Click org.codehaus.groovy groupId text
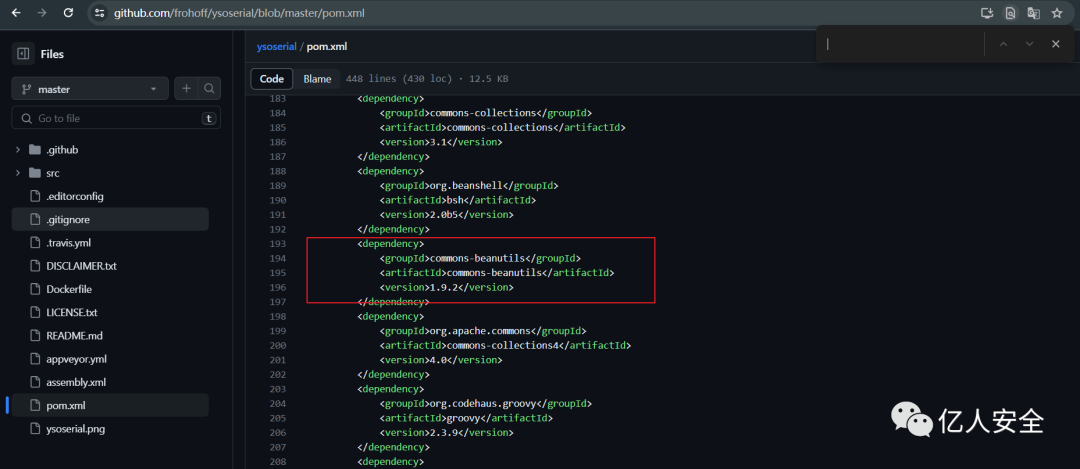Viewport: 1080px width, 469px height. coord(483,403)
